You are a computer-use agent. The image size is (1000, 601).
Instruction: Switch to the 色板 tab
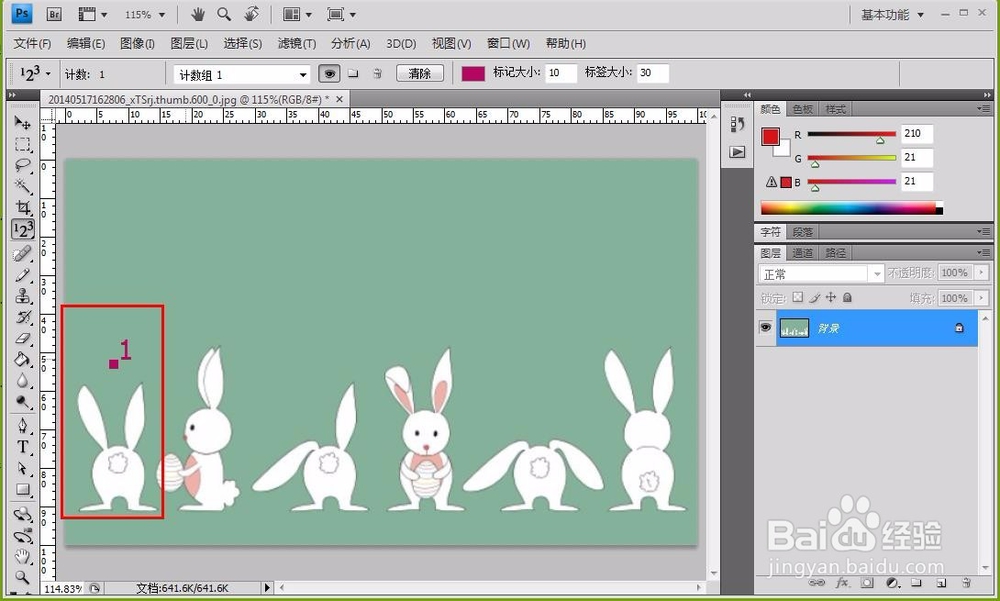tap(802, 109)
